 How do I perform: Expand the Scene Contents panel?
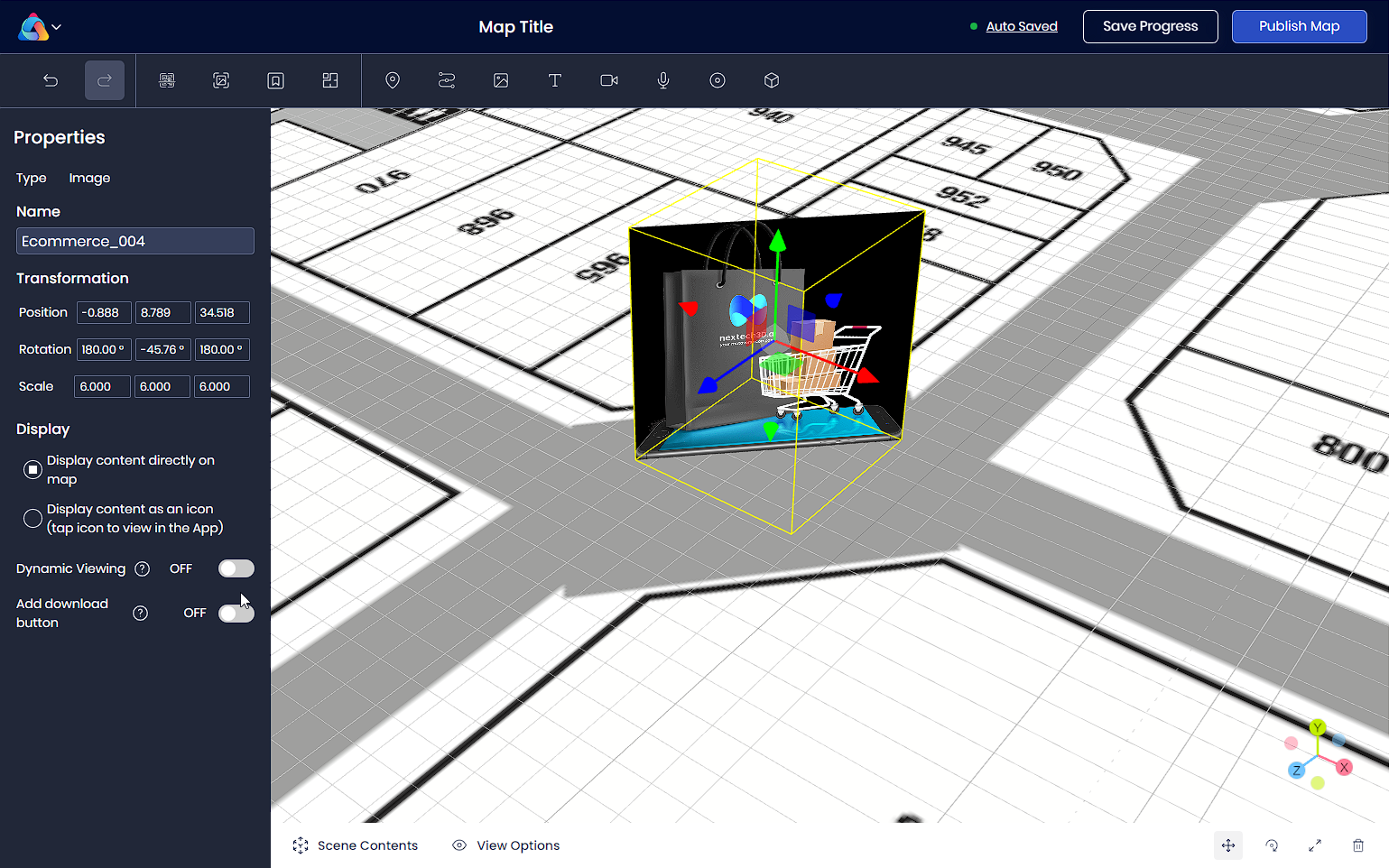[x=356, y=845]
